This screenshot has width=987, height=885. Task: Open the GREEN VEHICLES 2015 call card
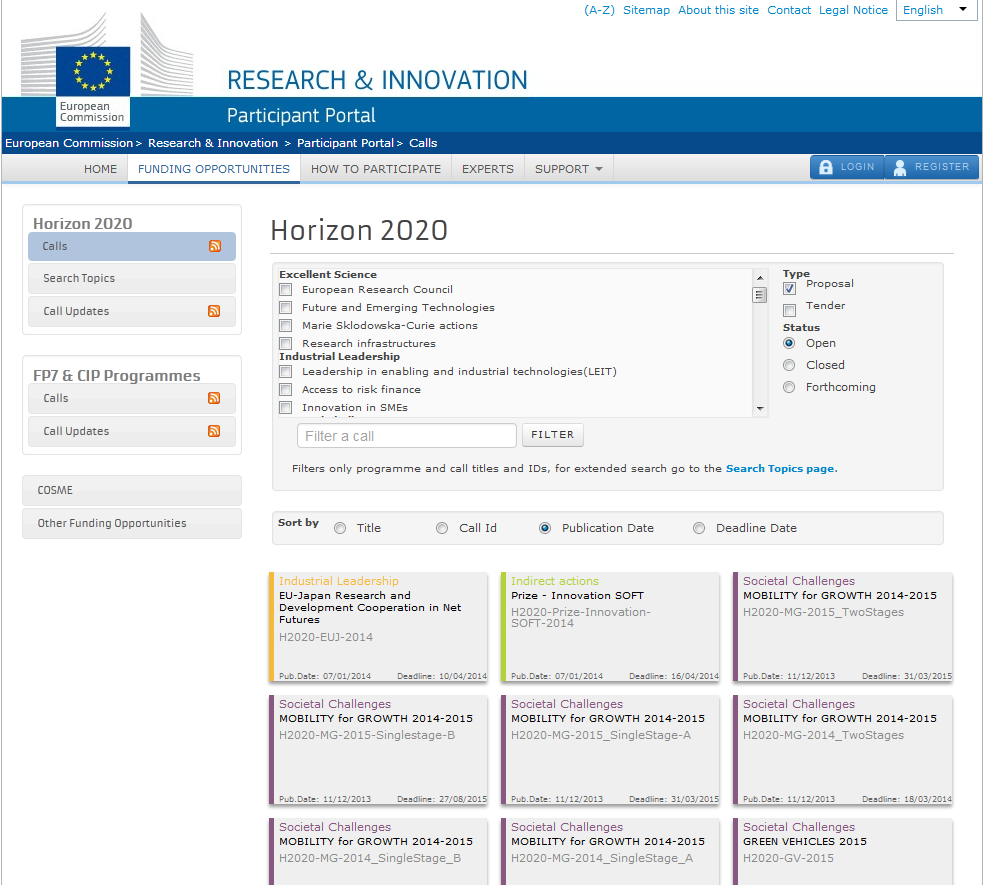point(843,852)
